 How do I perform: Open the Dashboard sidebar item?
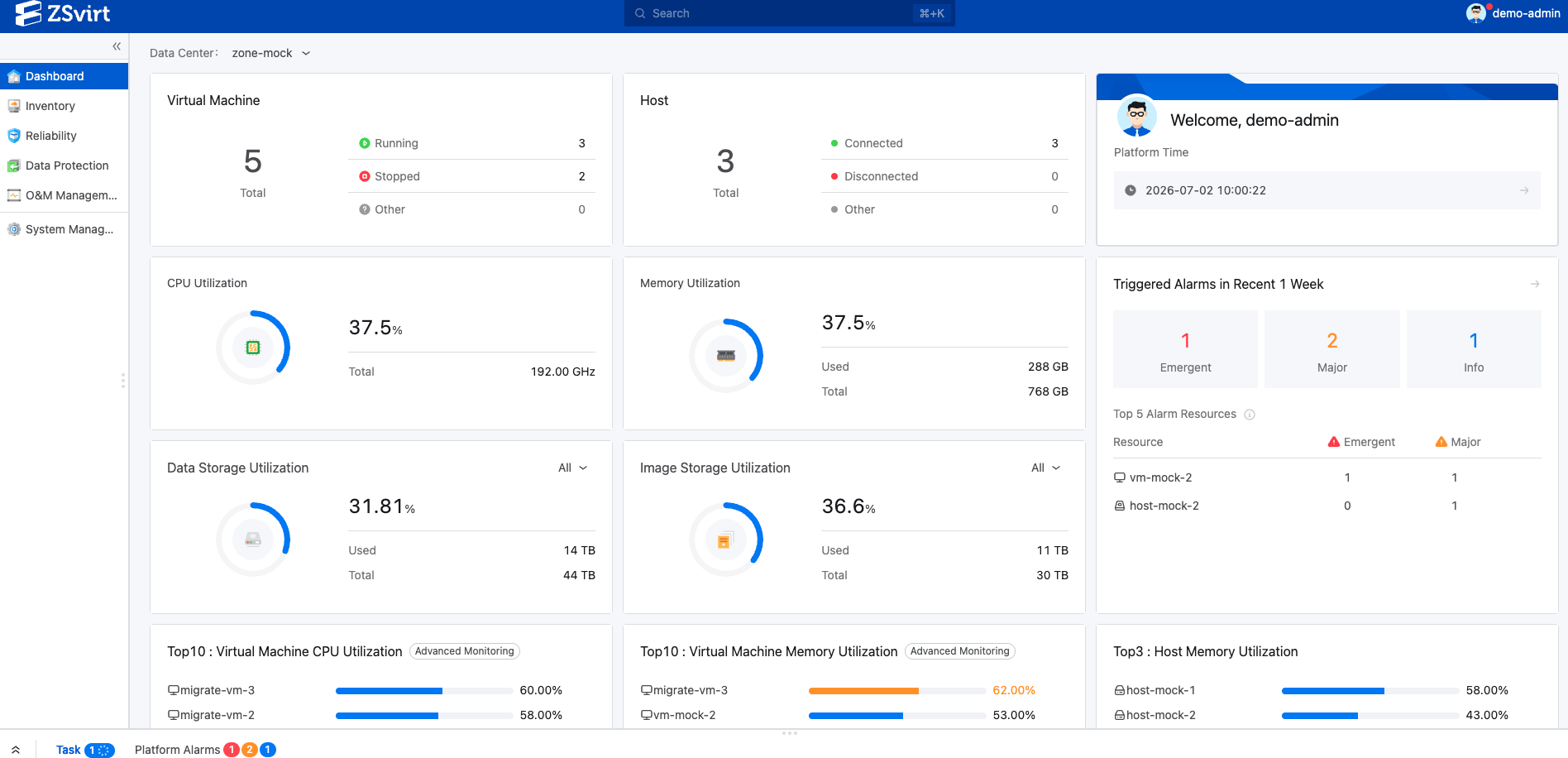[x=65, y=76]
